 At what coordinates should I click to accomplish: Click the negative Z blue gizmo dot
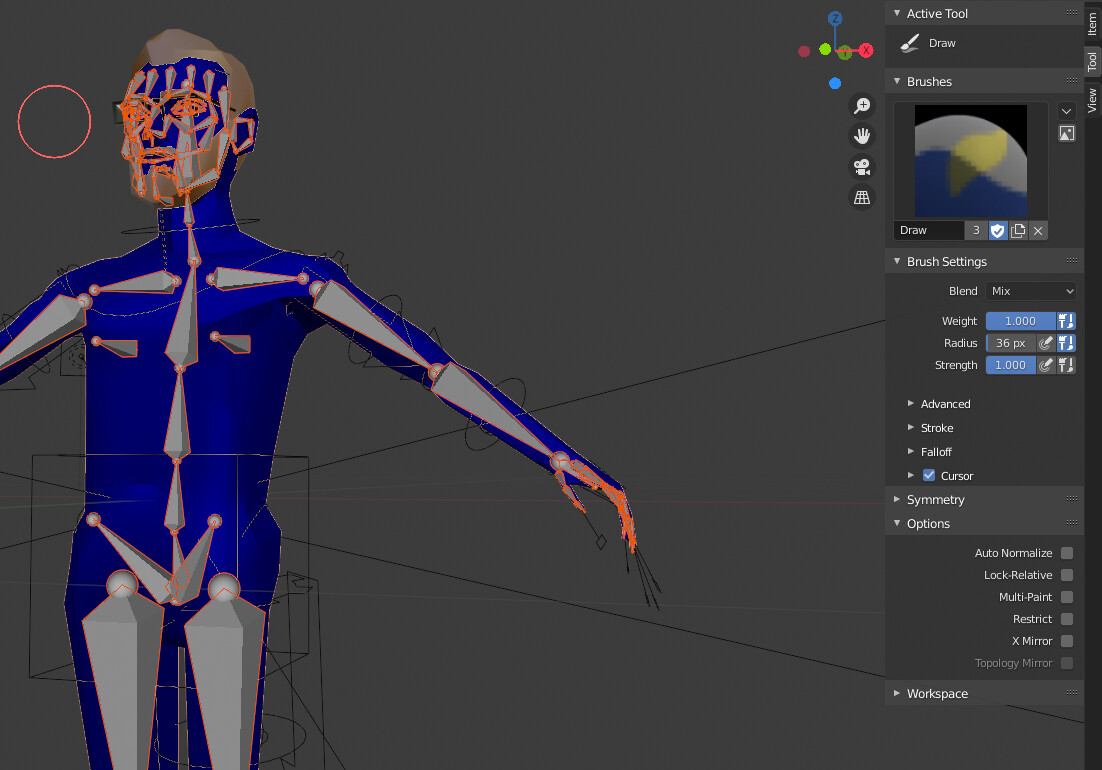click(835, 84)
